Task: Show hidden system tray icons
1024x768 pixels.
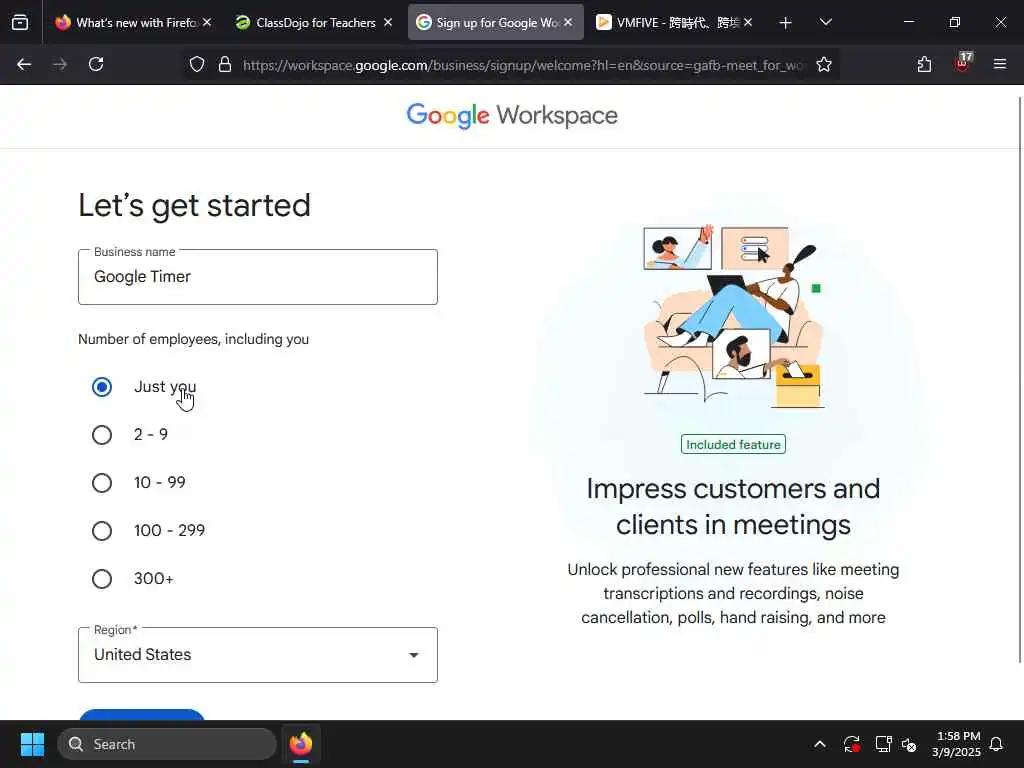Action: tap(820, 744)
